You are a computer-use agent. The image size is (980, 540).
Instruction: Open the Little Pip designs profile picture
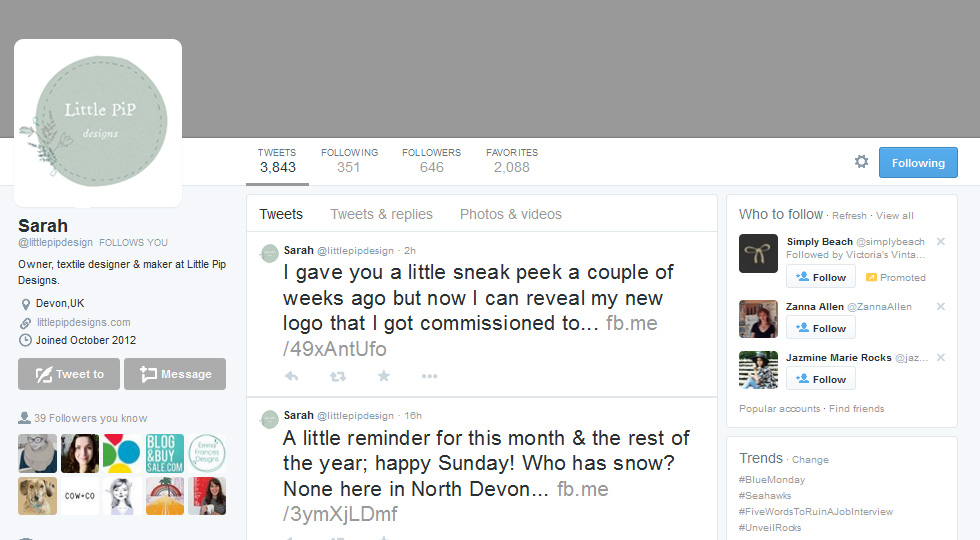click(98, 123)
